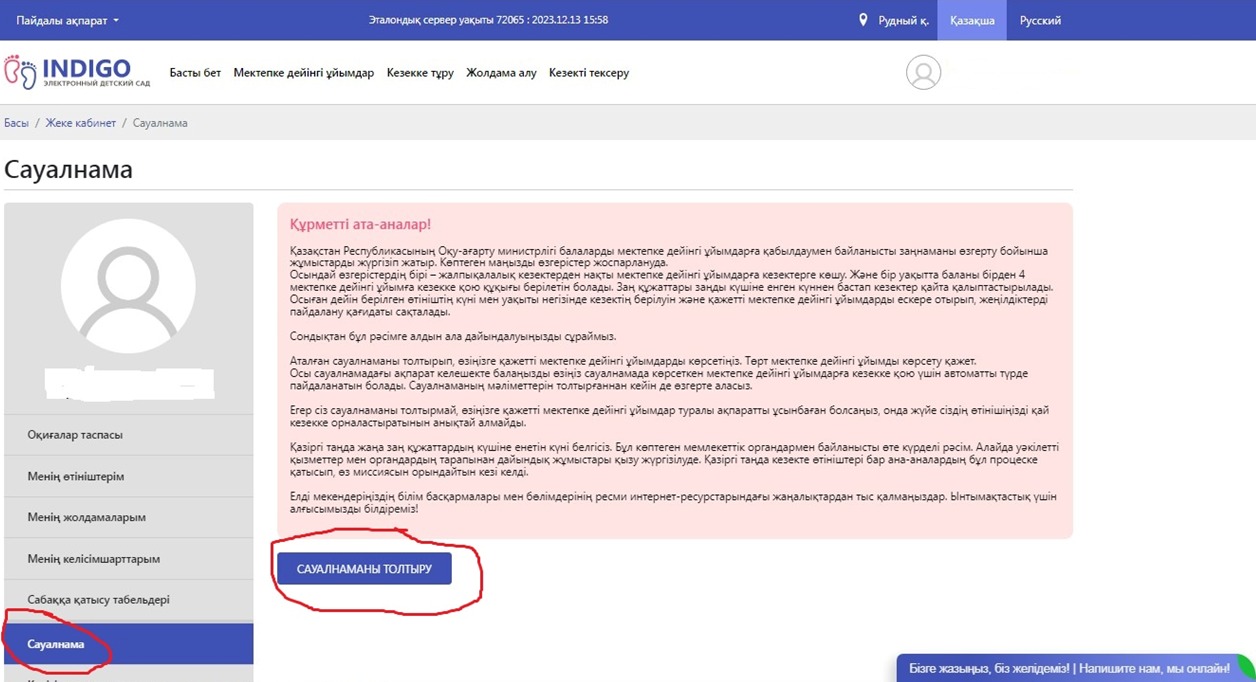Viewport: 1256px width, 682px height.
Task: Click the INDIGO logo
Action: point(78,72)
